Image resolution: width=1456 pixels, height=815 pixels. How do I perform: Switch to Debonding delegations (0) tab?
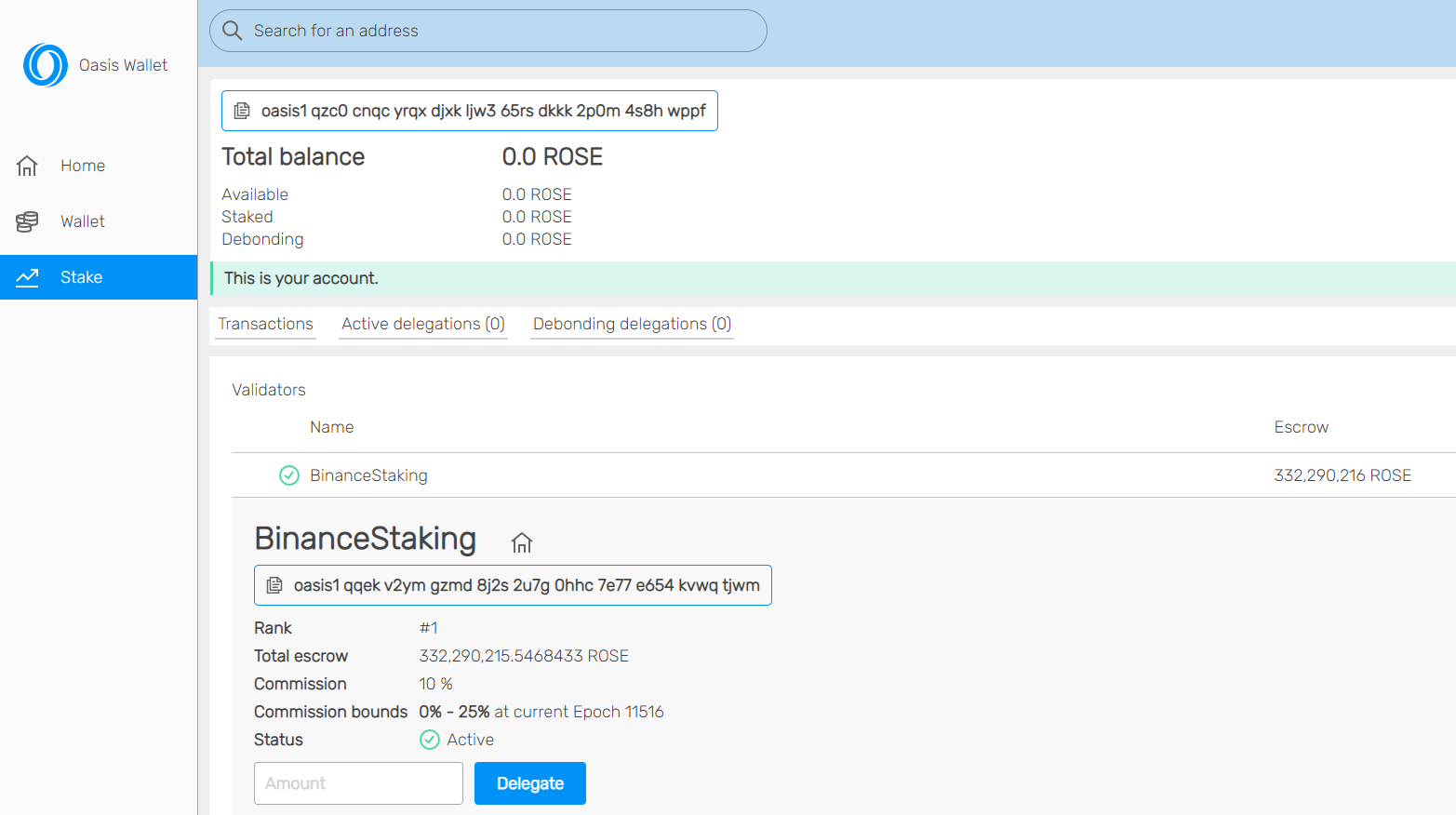(x=632, y=324)
